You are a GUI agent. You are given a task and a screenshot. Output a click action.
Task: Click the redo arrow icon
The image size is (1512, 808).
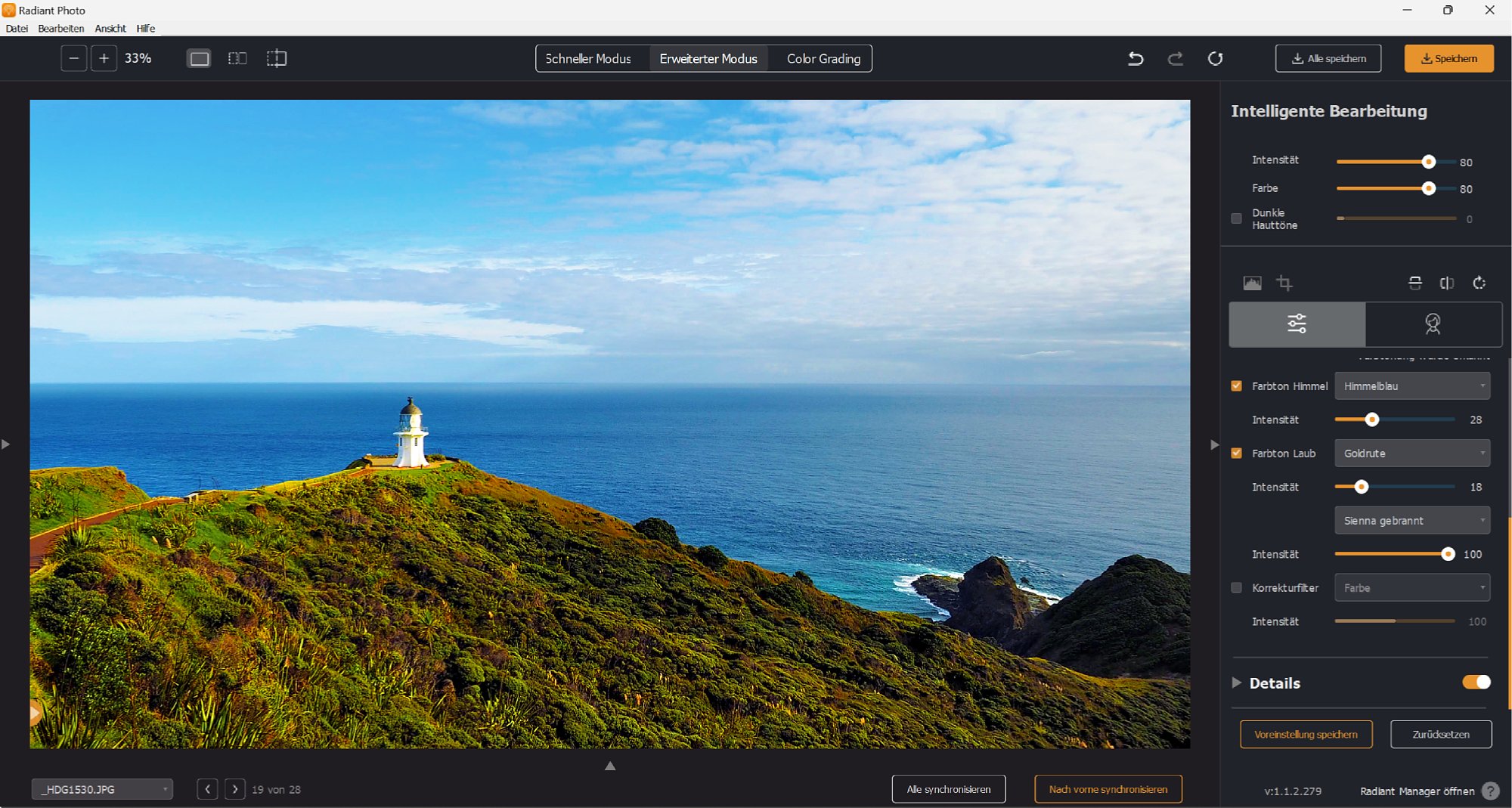[1175, 58]
